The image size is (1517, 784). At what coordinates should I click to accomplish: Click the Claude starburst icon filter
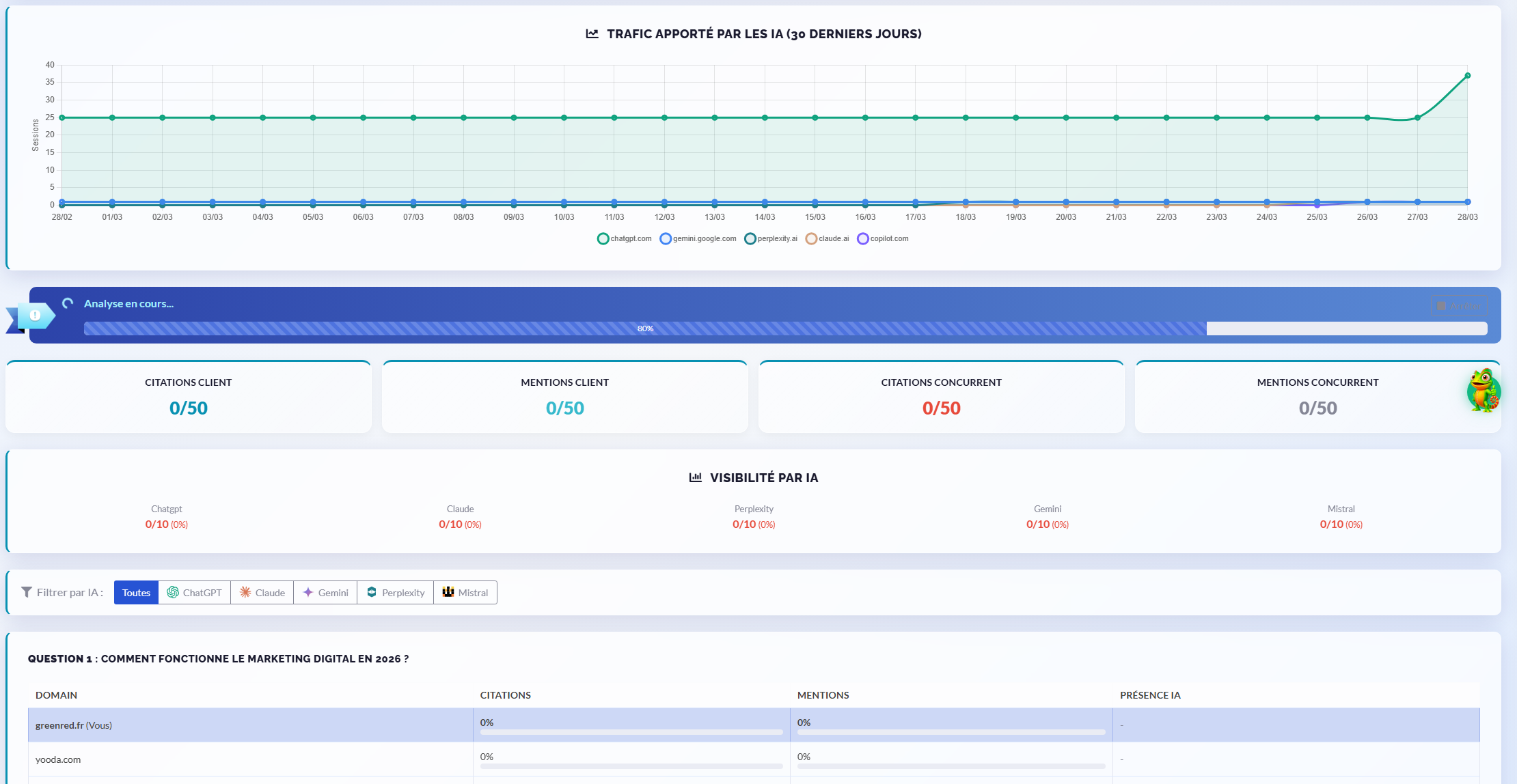245,592
